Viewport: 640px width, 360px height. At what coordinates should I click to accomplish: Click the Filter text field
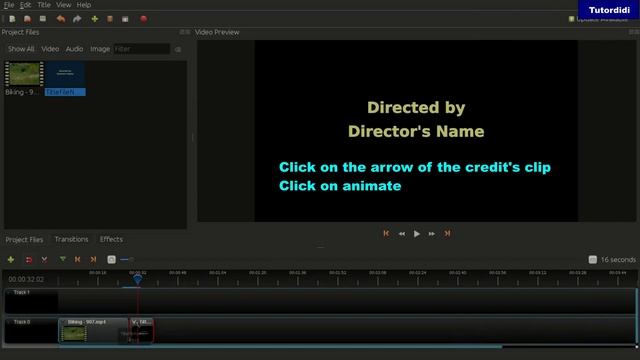[x=142, y=49]
